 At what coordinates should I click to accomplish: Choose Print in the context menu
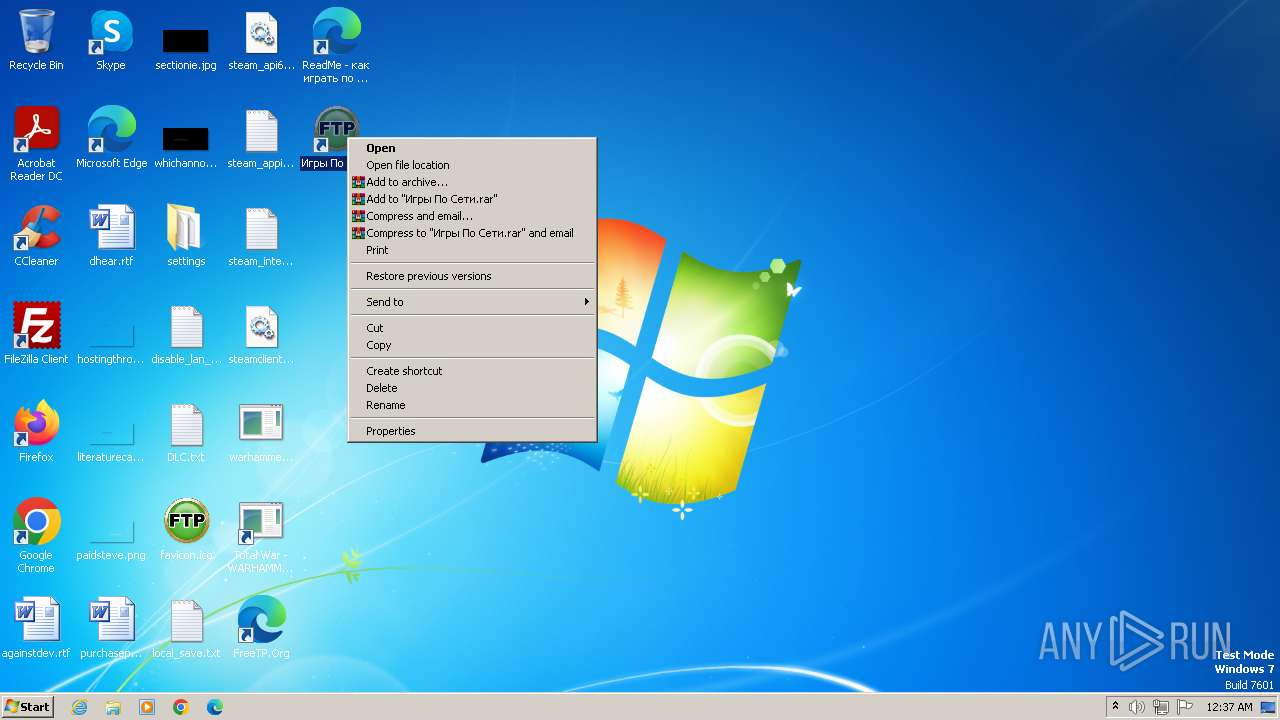click(x=471, y=250)
